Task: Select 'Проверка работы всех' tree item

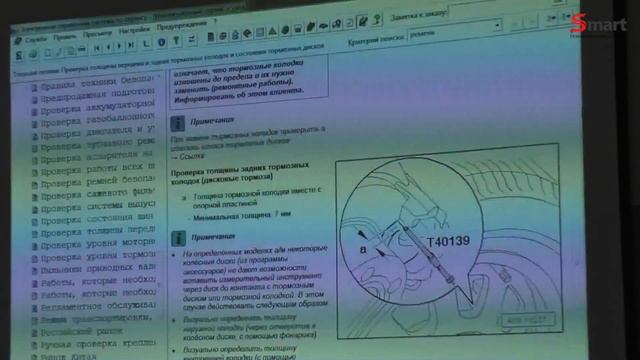Action: [x=93, y=169]
